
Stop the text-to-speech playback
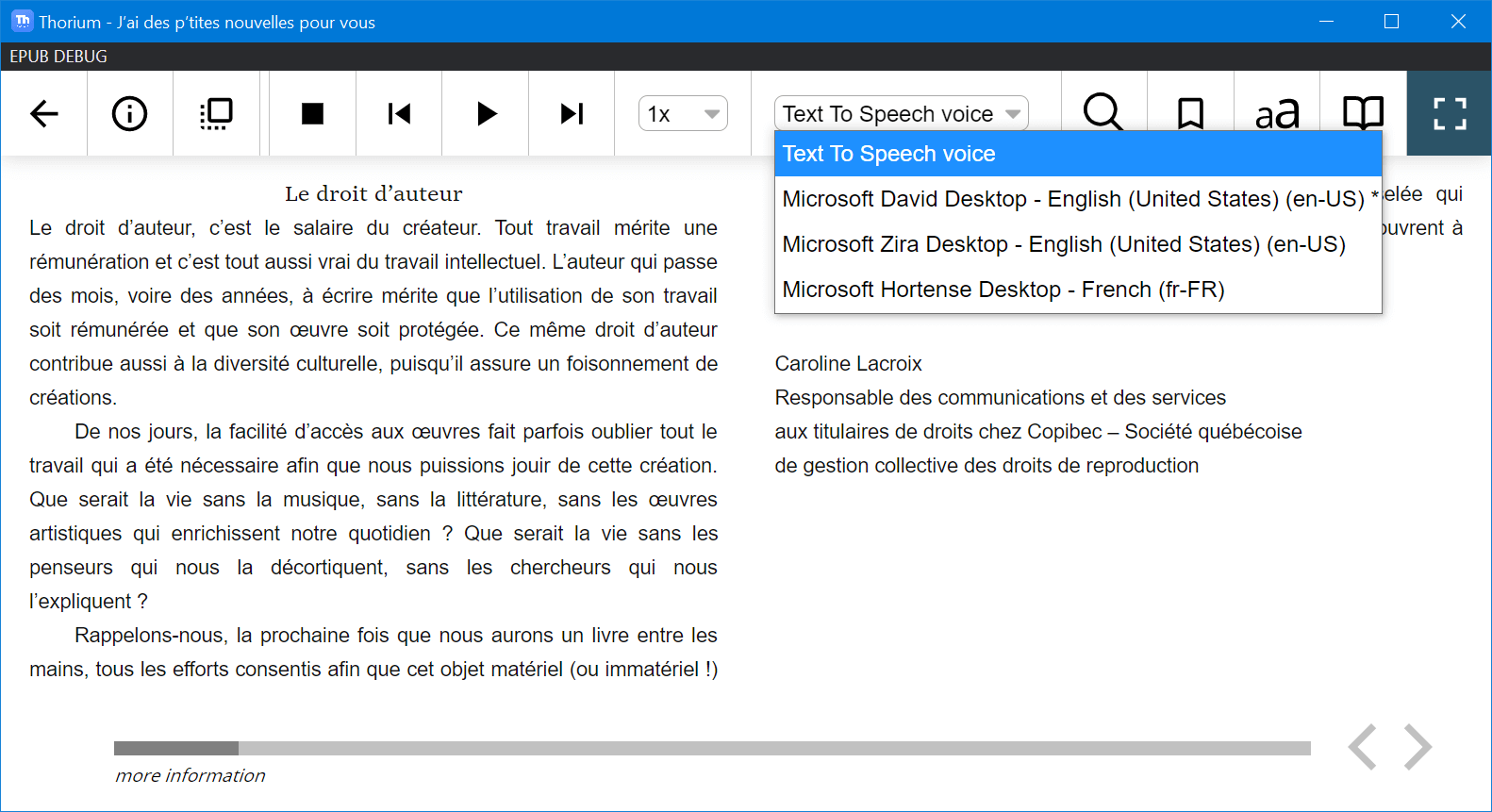click(313, 114)
